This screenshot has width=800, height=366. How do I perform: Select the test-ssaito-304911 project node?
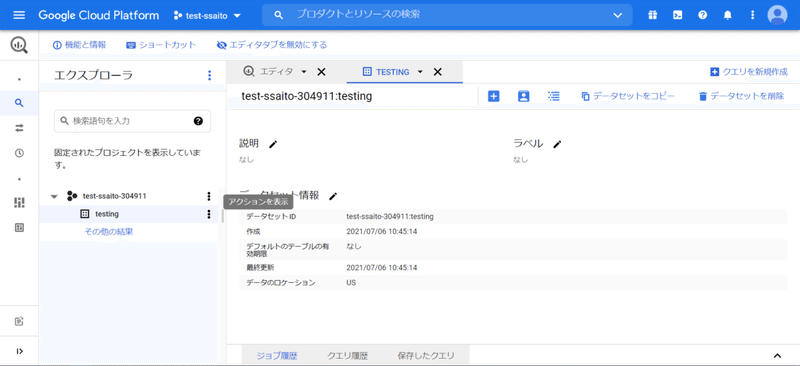point(115,196)
